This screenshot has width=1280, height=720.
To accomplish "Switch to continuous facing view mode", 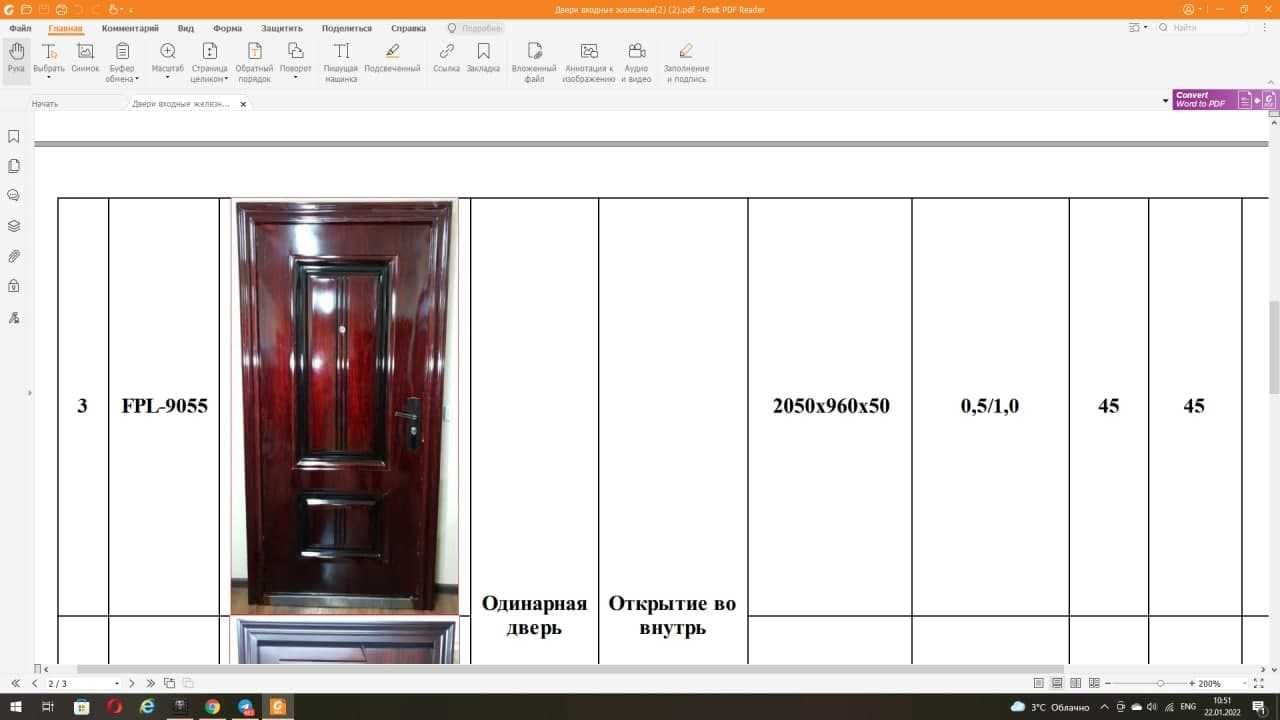I will (1093, 683).
